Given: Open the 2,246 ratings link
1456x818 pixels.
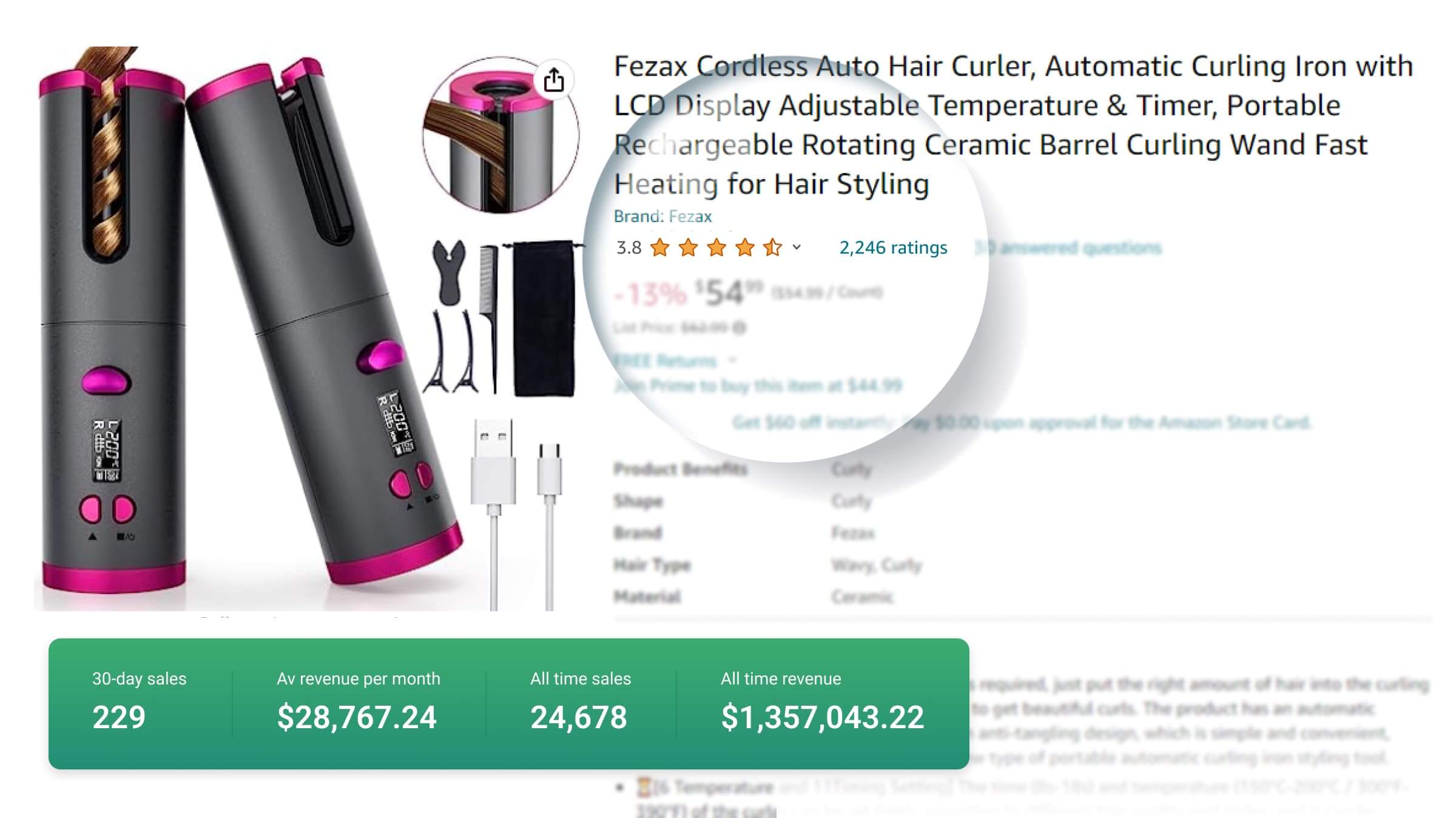Looking at the screenshot, I should click(893, 248).
